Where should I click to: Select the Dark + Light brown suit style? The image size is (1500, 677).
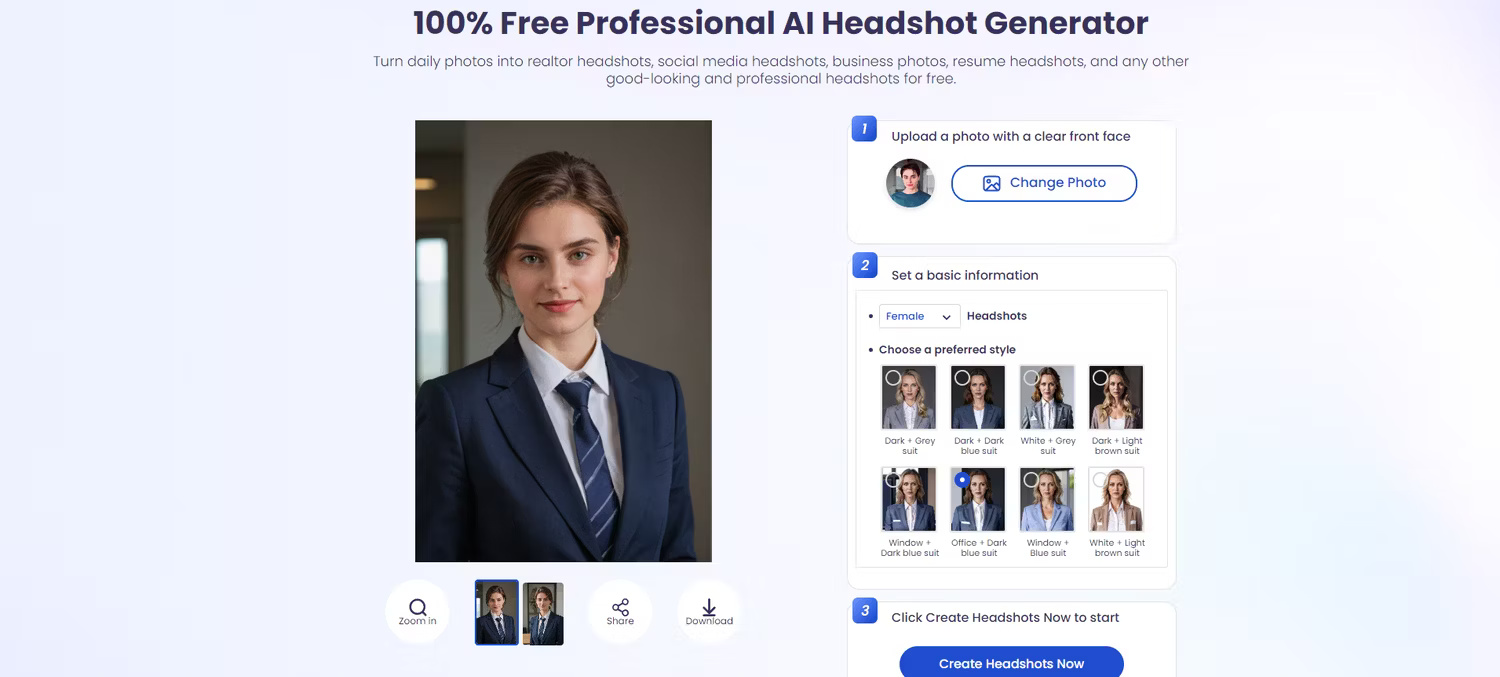click(1116, 396)
